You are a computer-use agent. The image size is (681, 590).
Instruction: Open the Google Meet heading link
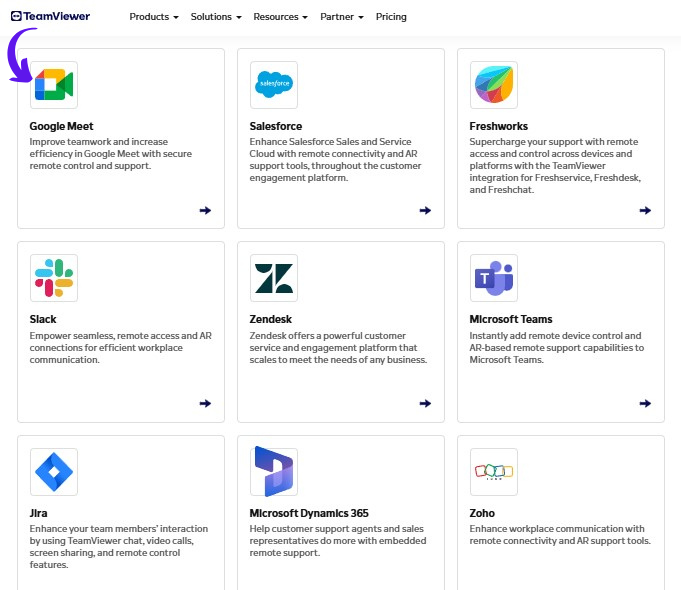61,126
